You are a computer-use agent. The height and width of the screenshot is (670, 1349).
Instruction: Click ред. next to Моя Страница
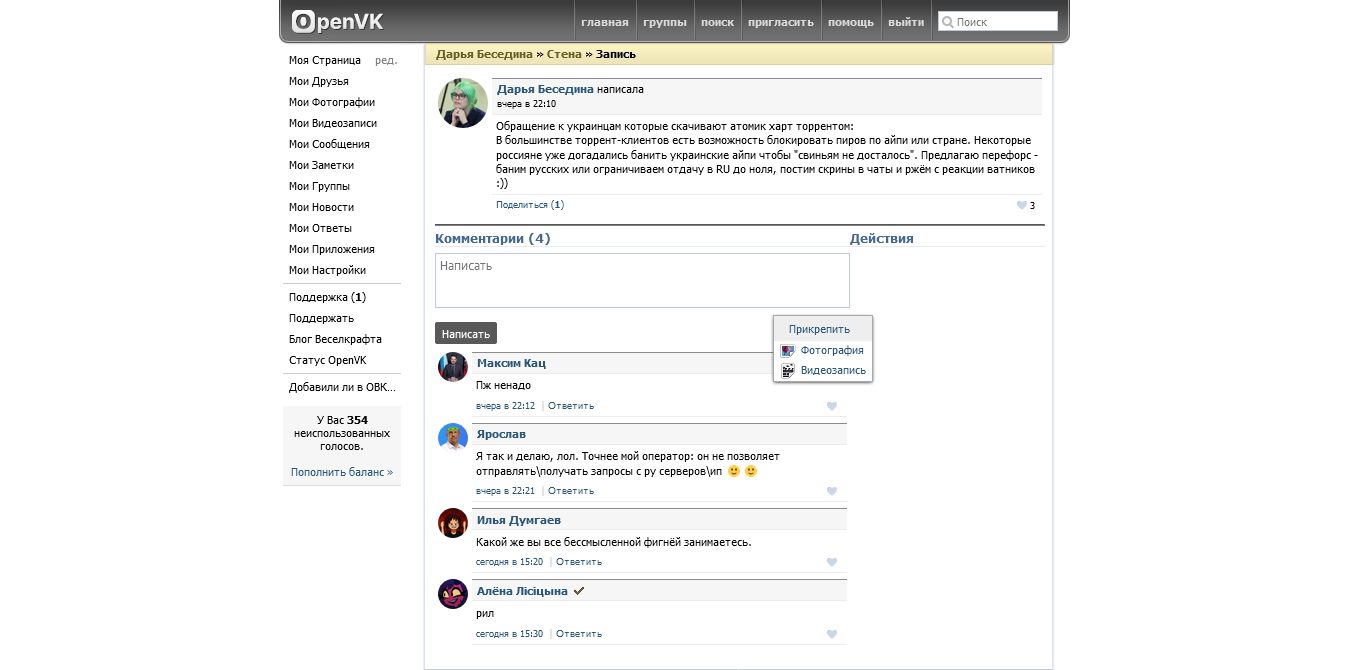pos(387,60)
